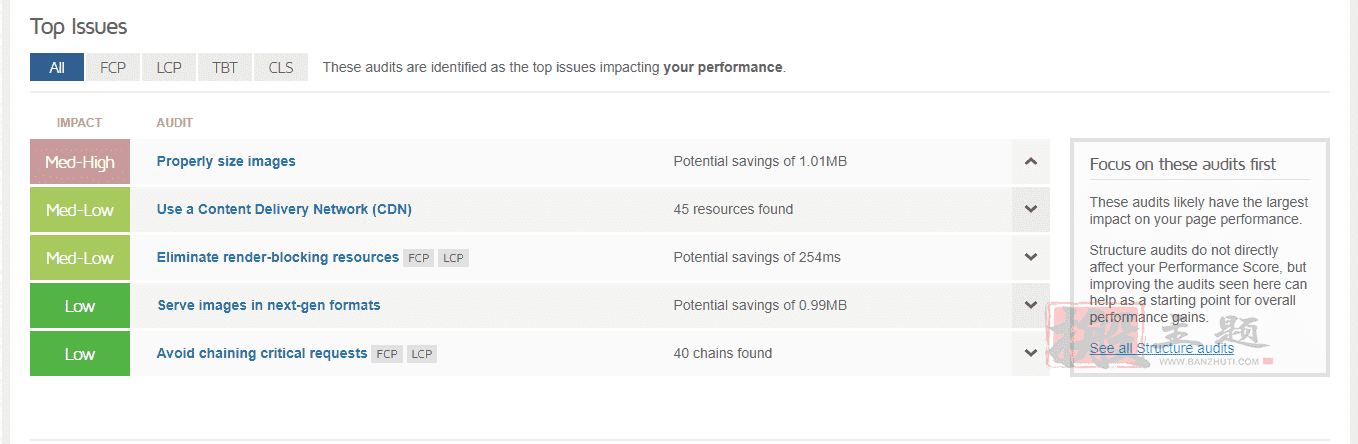Switch to the CLS filter tab

tap(281, 67)
